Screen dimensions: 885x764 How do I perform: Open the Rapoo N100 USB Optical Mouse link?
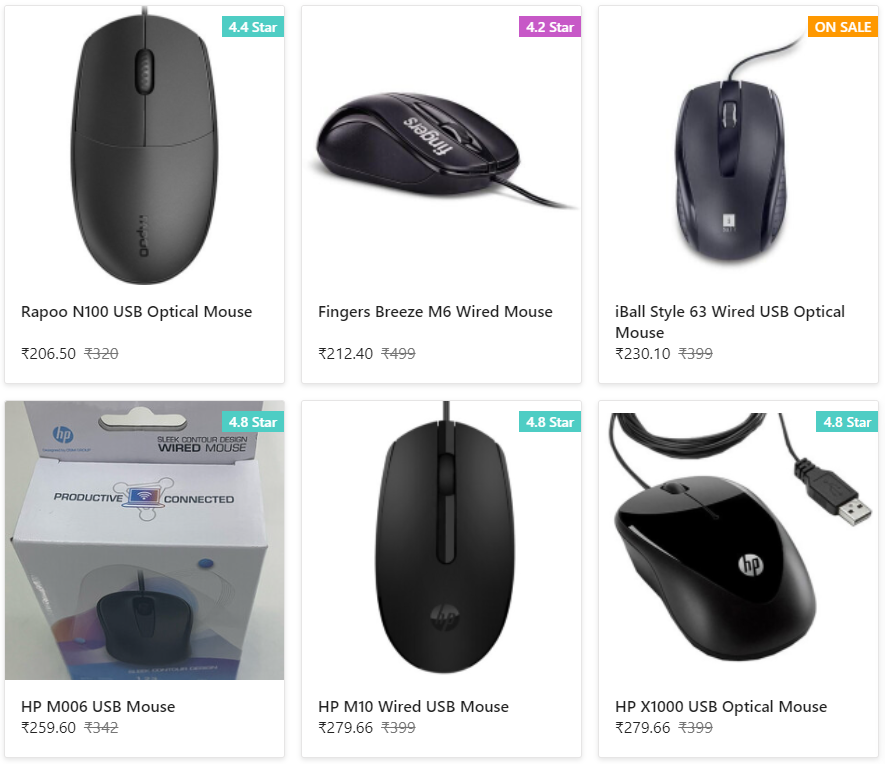(136, 311)
